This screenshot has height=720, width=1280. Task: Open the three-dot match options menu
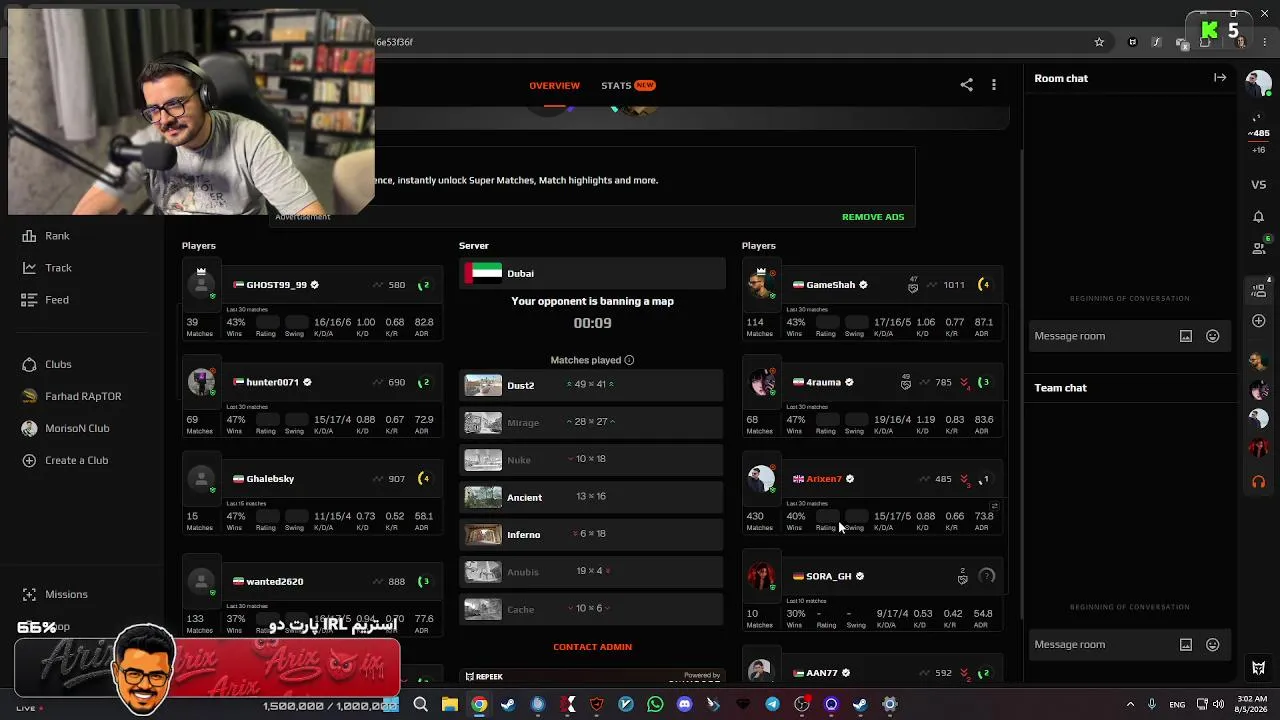994,85
